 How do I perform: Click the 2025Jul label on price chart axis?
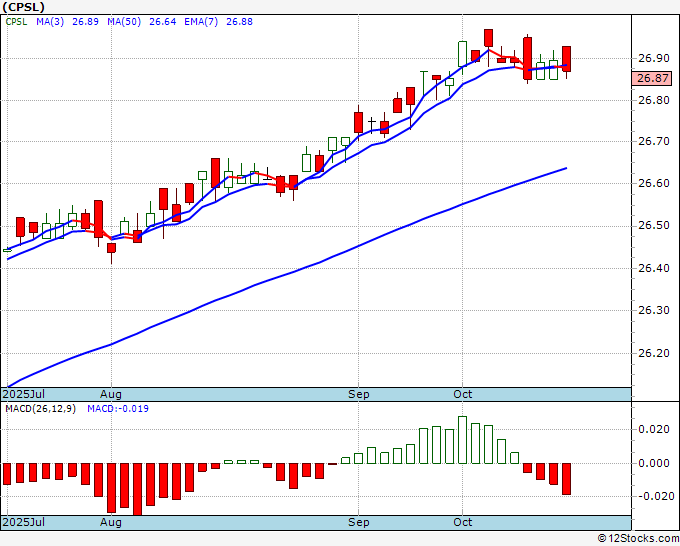click(x=23, y=394)
